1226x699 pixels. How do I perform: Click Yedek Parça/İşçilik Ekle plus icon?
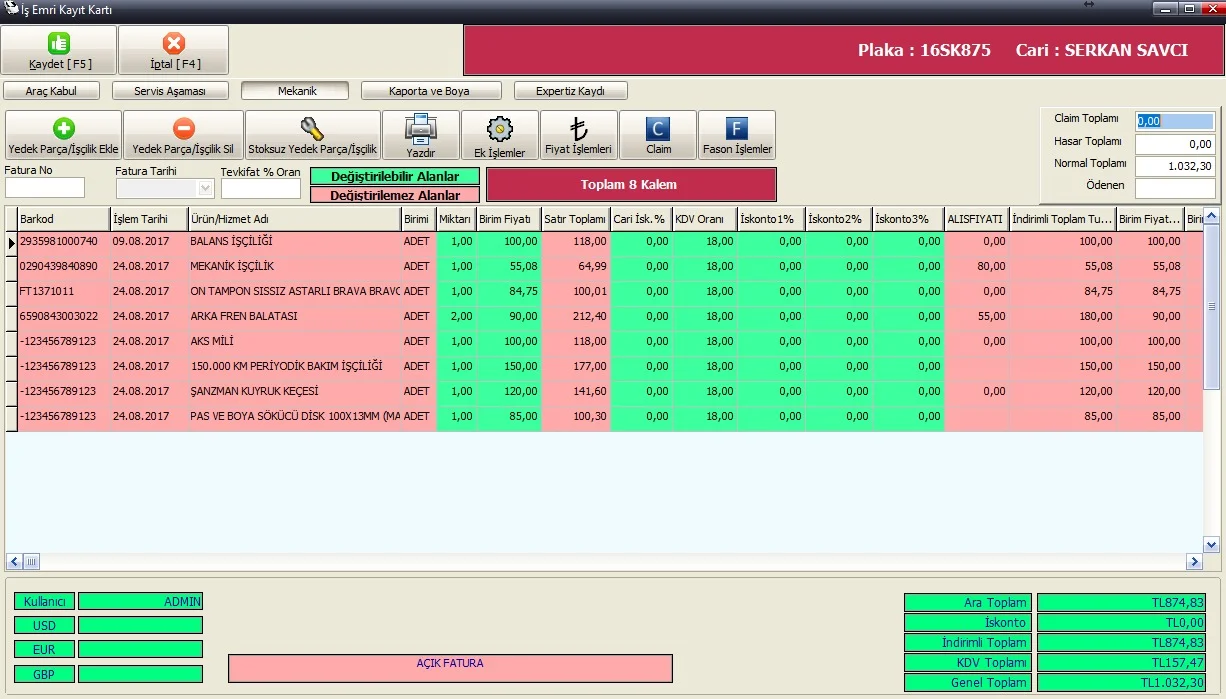(63, 128)
